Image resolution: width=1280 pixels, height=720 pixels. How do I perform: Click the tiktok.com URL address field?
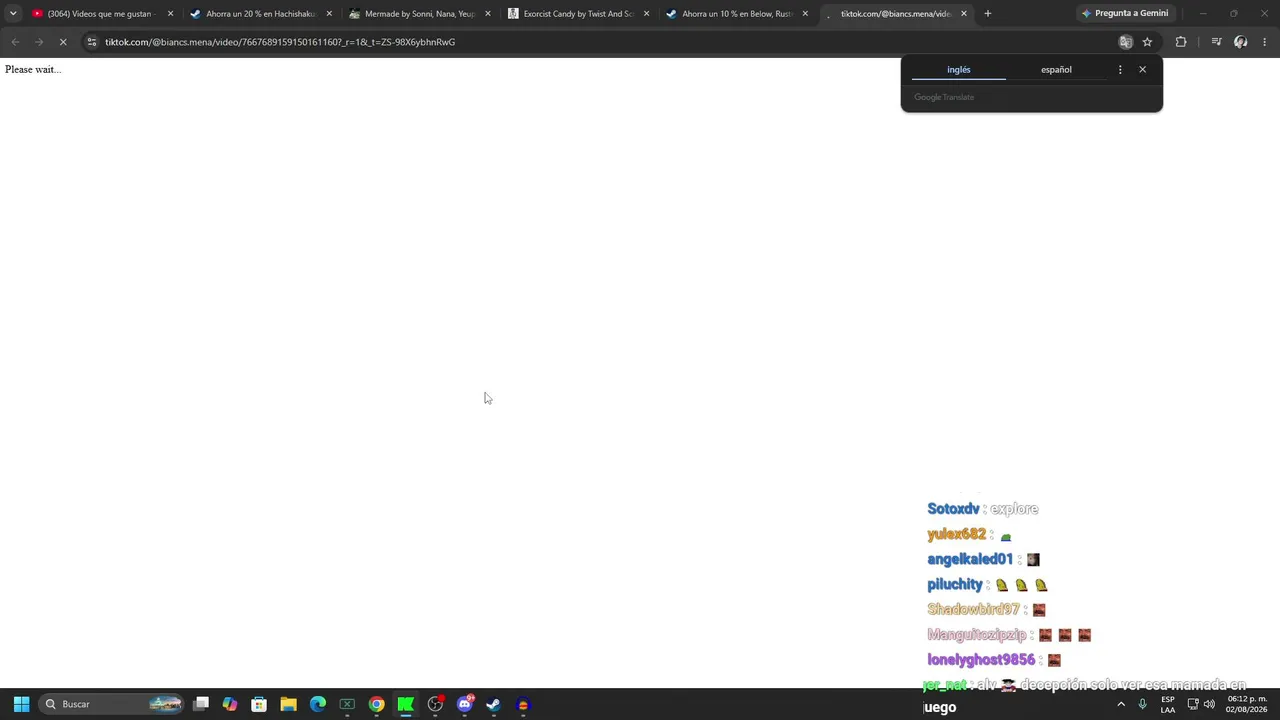600,42
